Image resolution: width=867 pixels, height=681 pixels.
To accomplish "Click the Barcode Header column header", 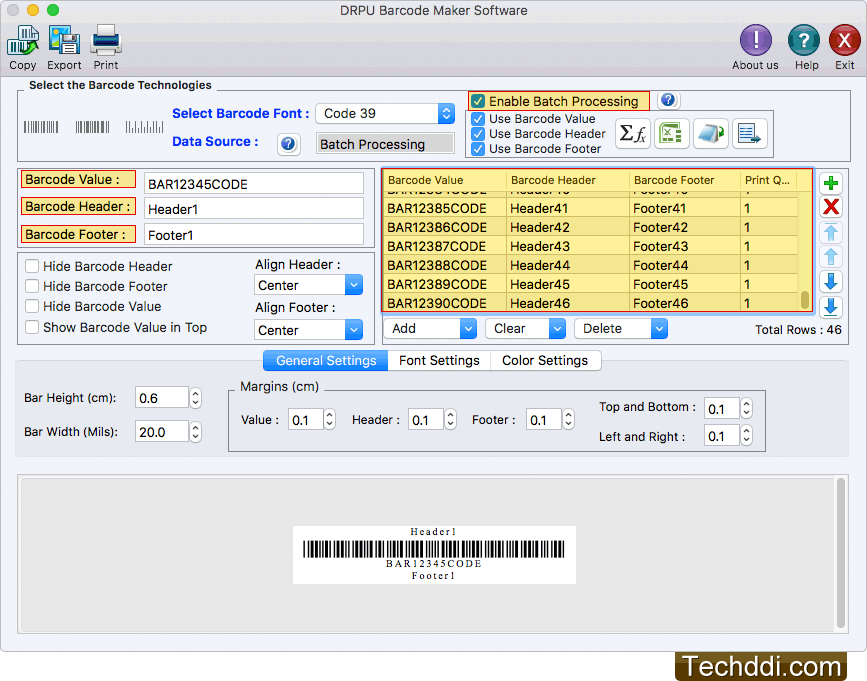I will [568, 180].
